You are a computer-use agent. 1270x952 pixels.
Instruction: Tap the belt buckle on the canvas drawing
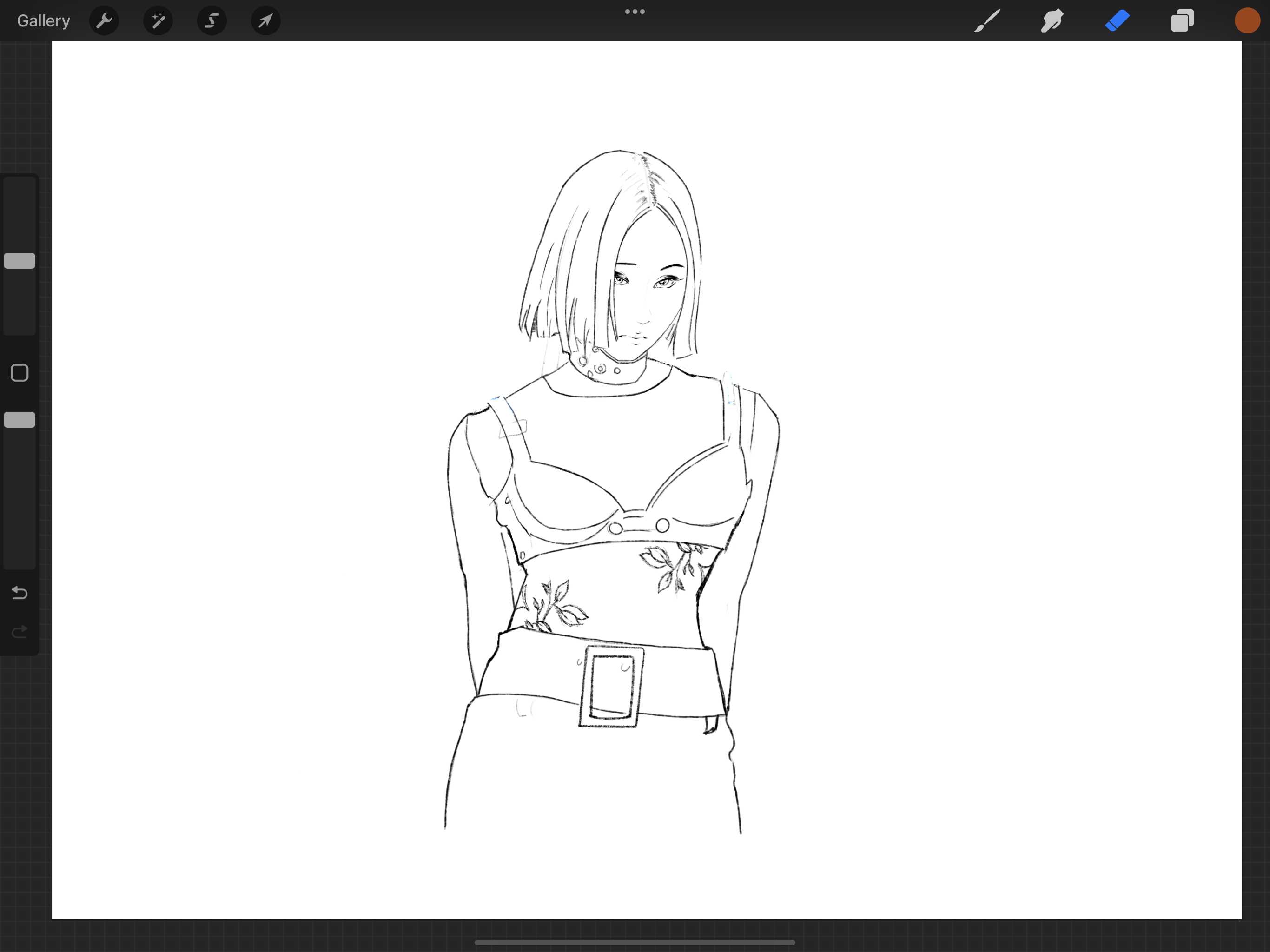point(611,686)
